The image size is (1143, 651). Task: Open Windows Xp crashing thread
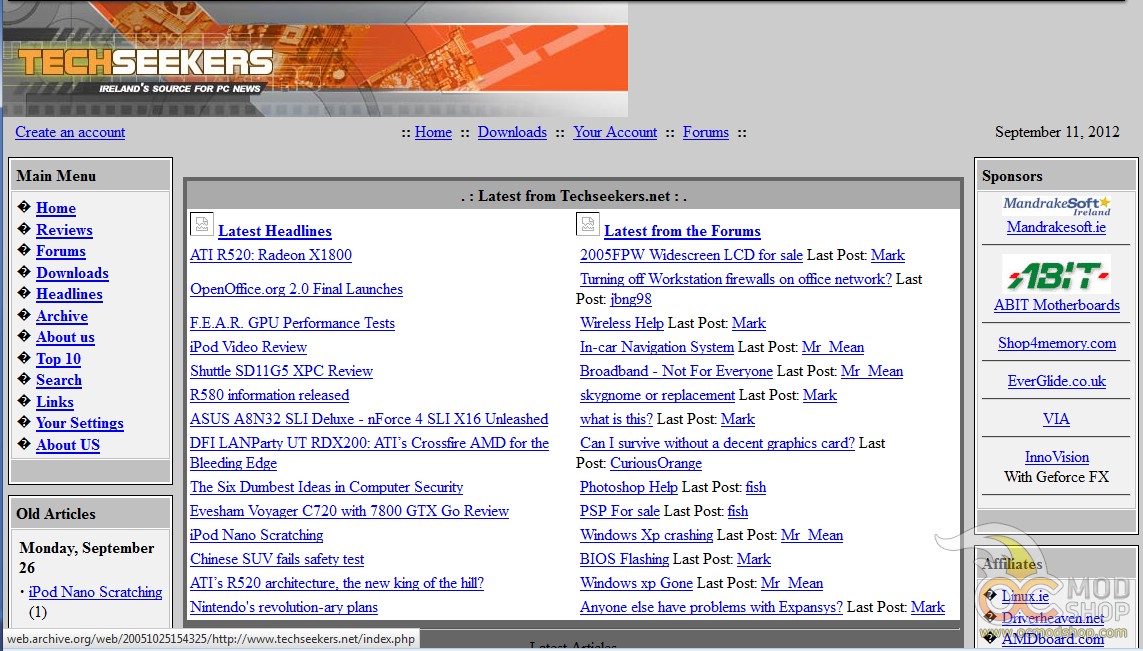tap(647, 535)
